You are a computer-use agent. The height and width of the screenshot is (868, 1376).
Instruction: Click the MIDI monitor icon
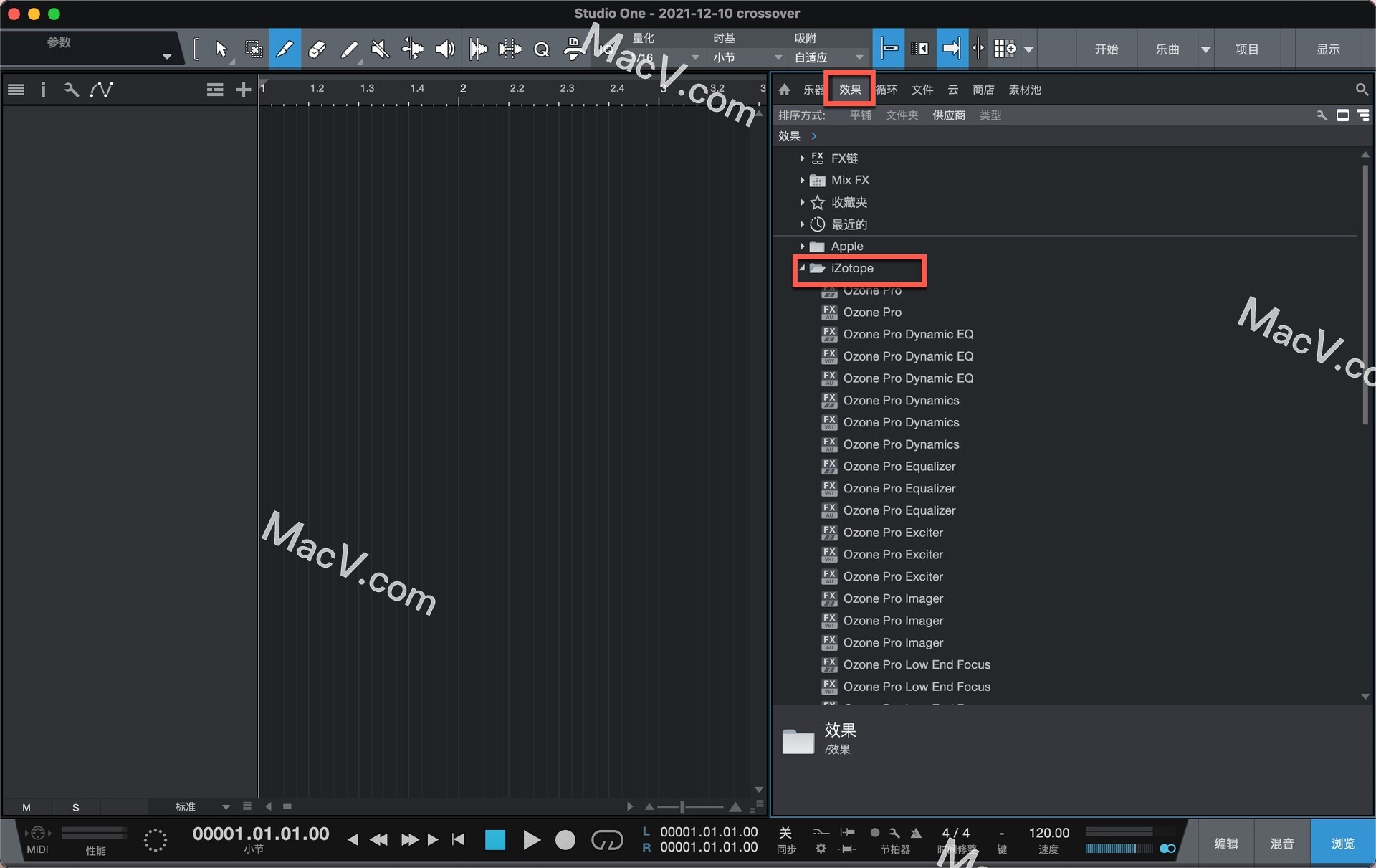pyautogui.click(x=37, y=833)
